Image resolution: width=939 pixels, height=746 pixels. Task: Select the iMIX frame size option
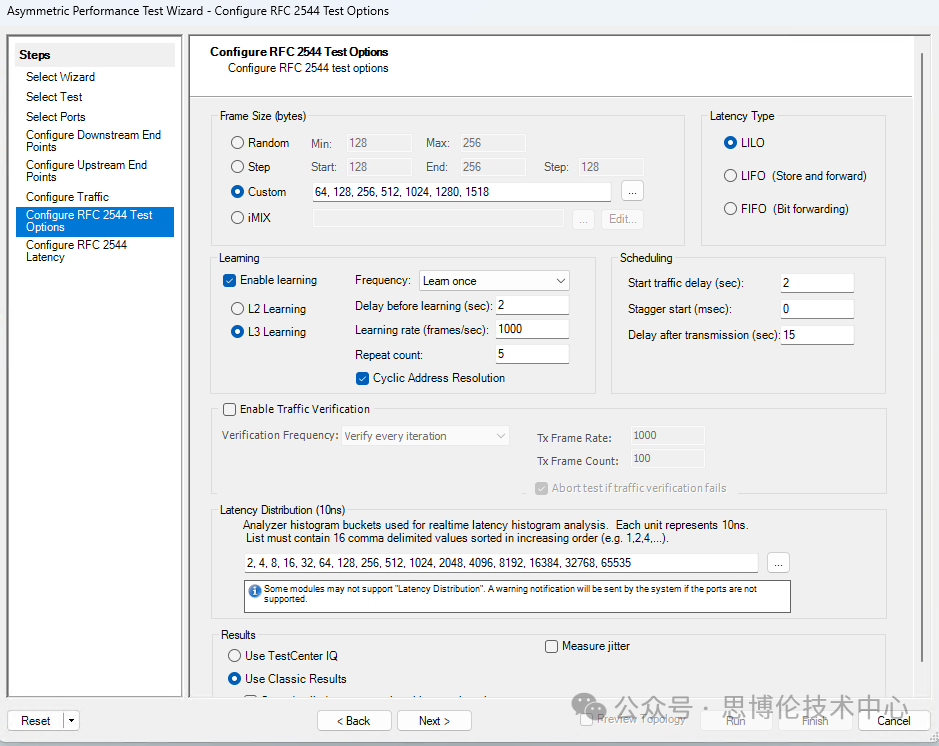coord(237,217)
